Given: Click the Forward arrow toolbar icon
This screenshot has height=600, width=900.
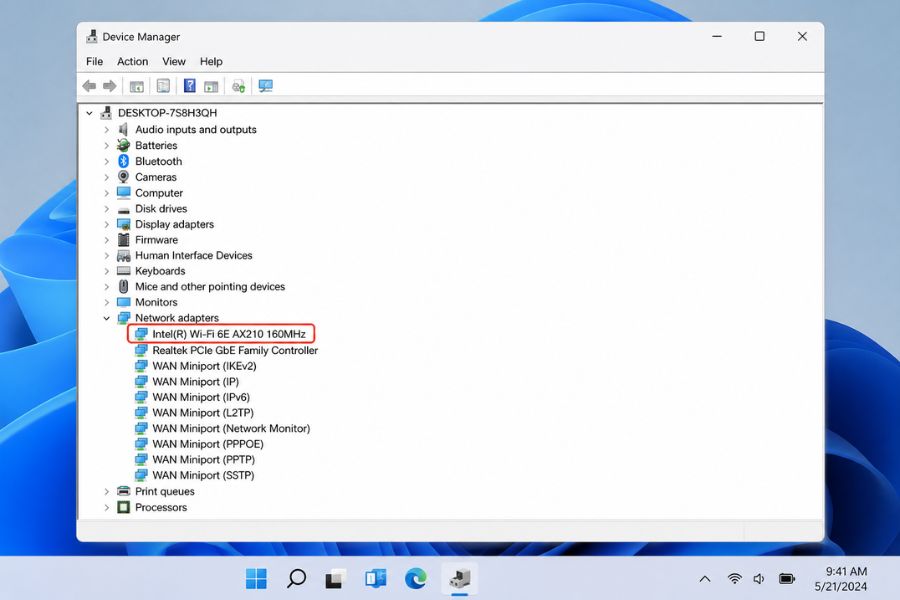Looking at the screenshot, I should 109,86.
